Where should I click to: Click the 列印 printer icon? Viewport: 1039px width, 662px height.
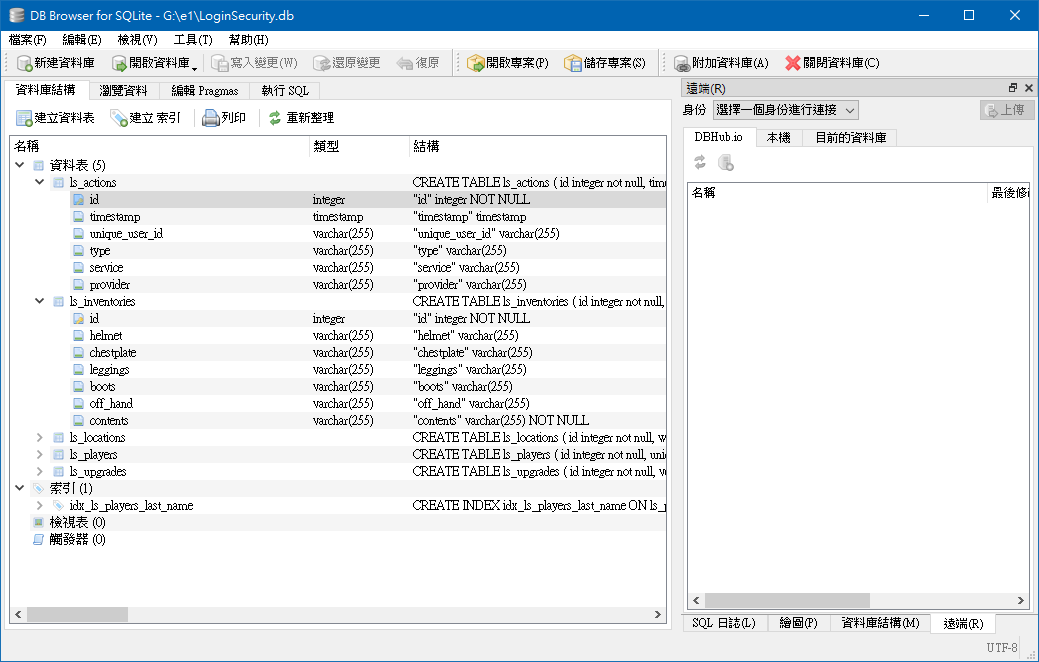coord(211,118)
